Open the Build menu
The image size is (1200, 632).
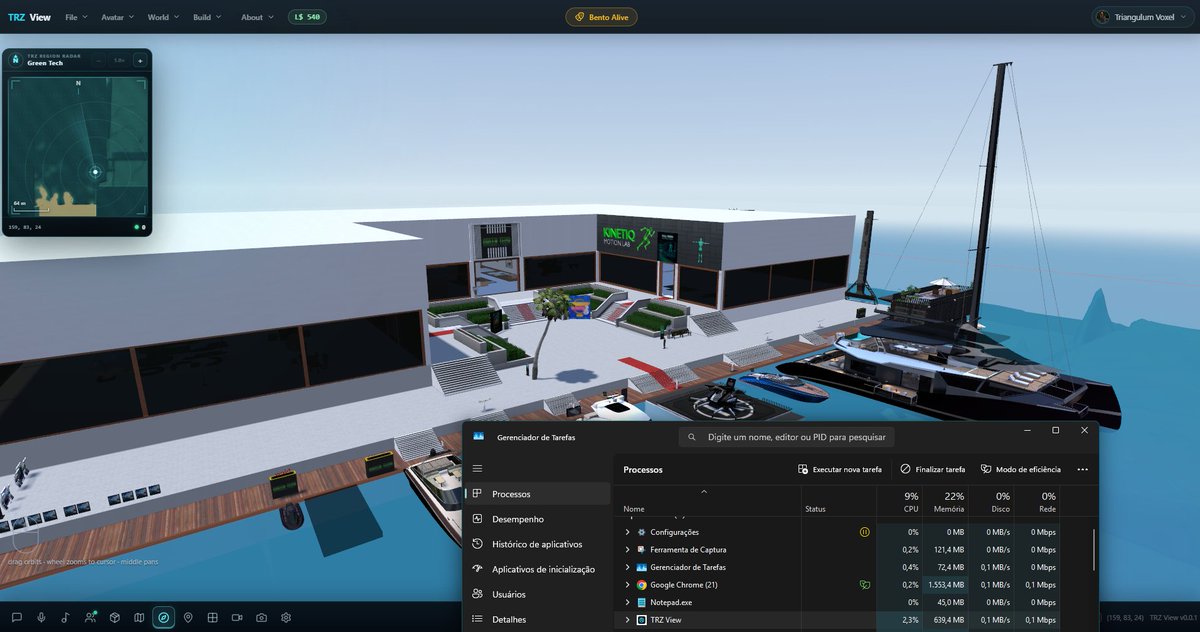coord(207,17)
